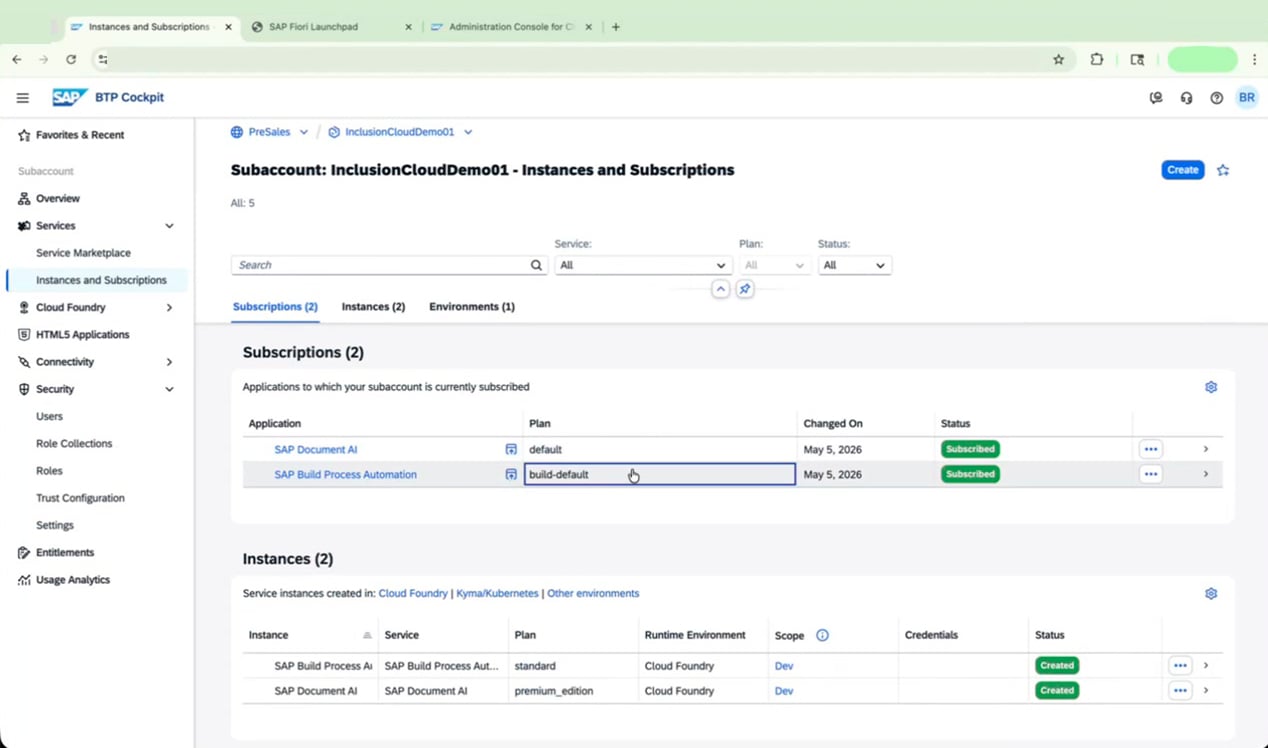Click Kyma/Kubernetes environment link
Viewport: 1268px width, 748px height.
[x=497, y=594]
